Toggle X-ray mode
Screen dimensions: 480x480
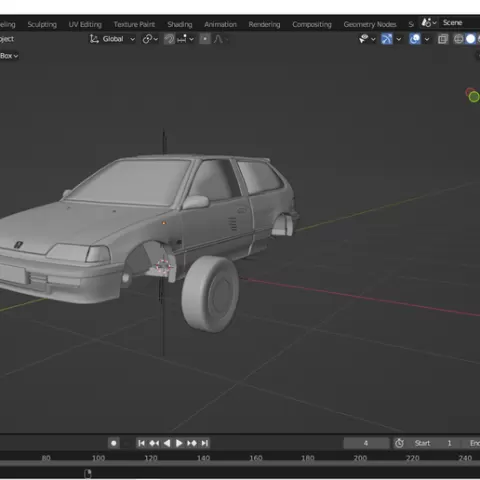(443, 39)
